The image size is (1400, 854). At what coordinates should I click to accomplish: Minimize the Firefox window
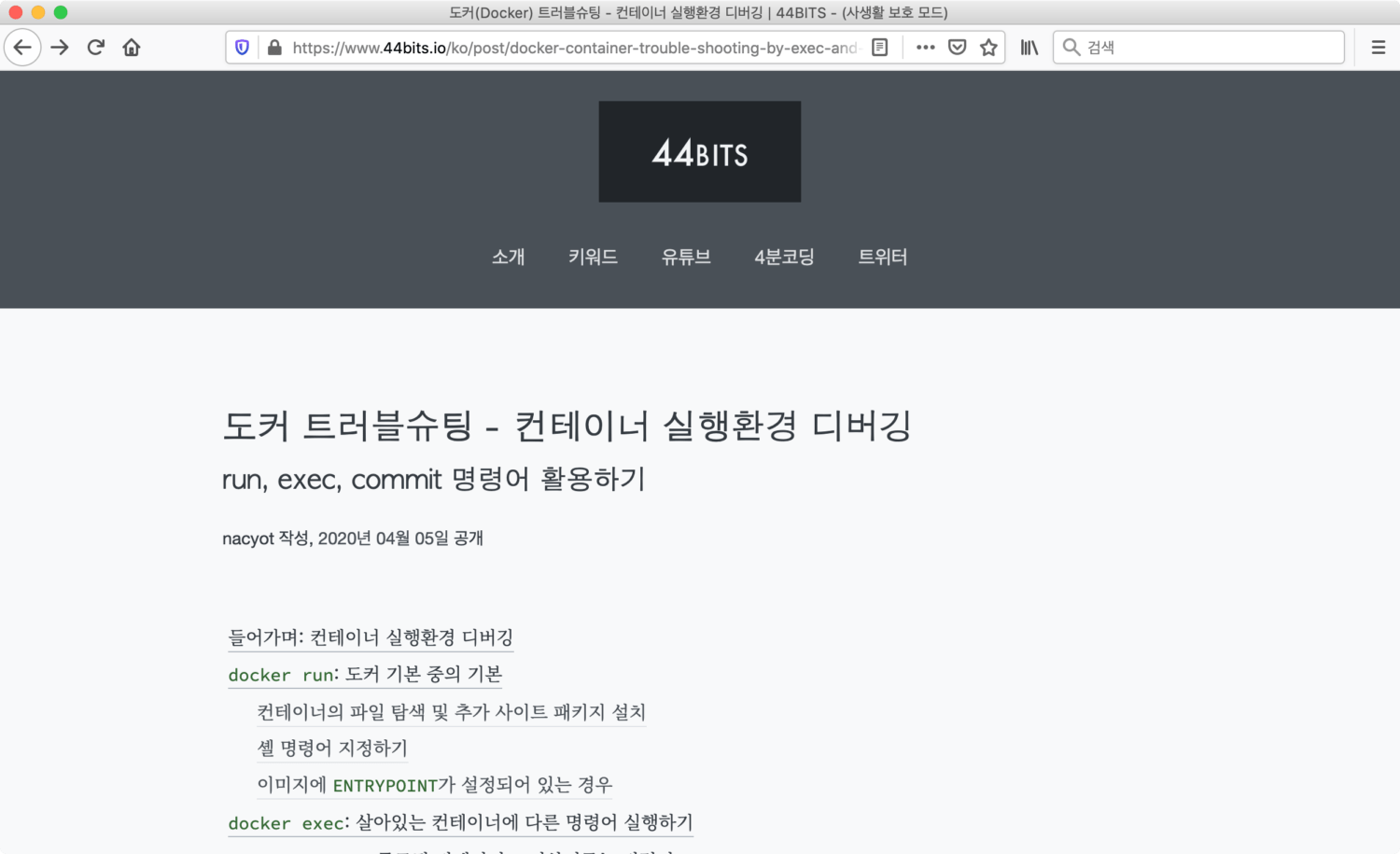(38, 12)
